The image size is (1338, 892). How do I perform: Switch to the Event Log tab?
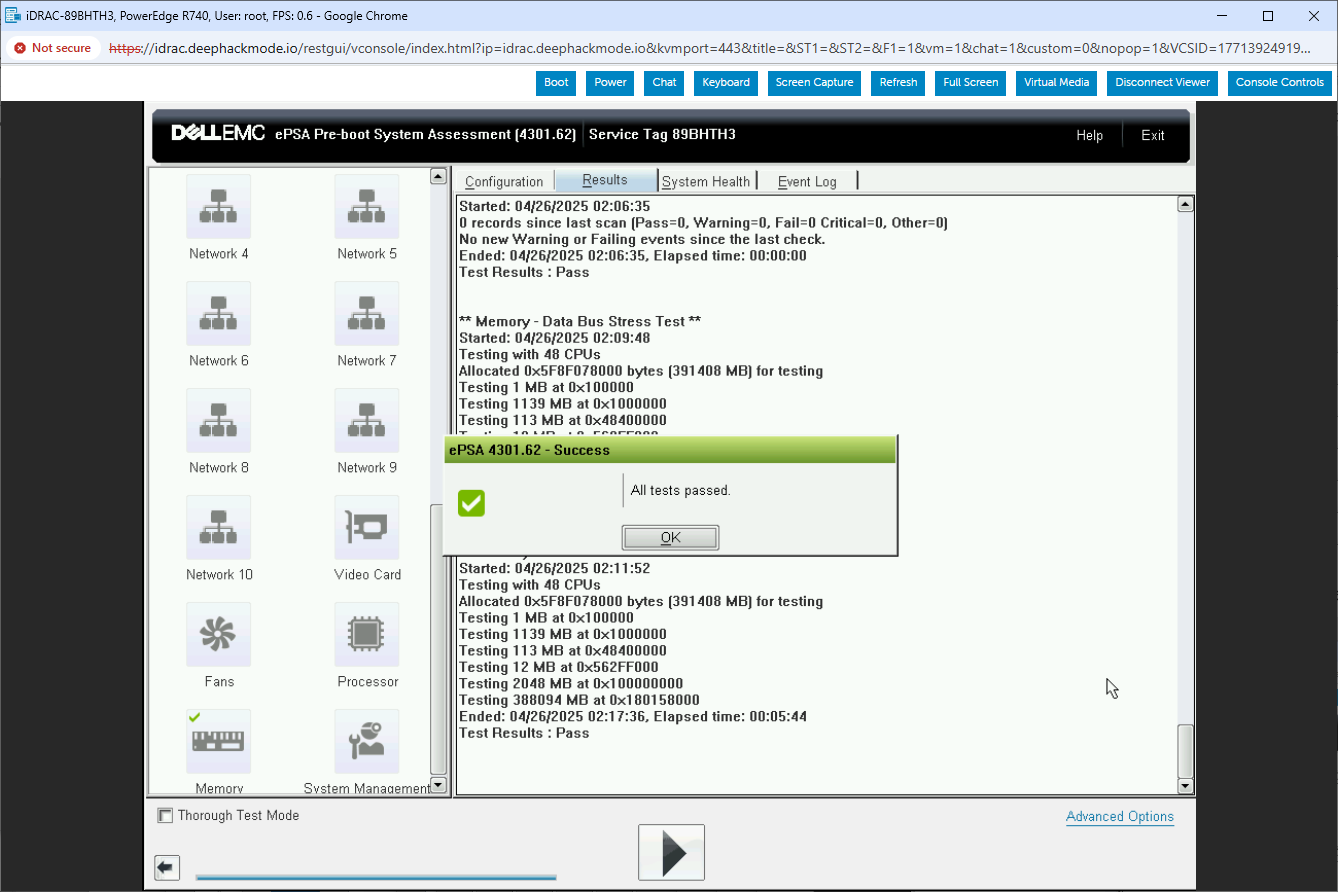tap(807, 182)
